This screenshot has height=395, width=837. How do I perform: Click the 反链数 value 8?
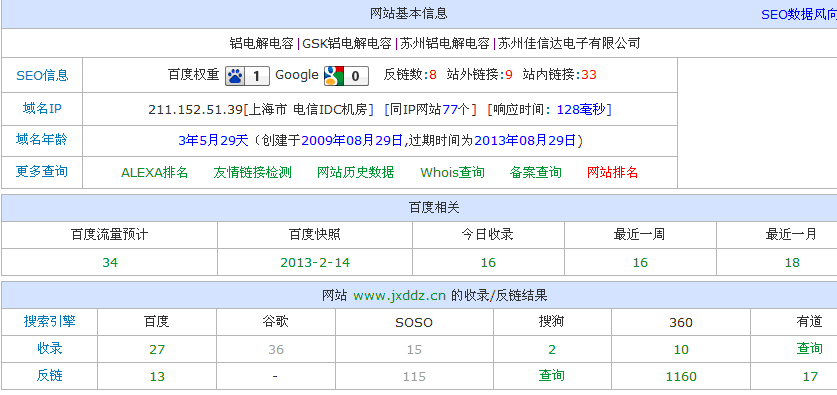click(x=432, y=75)
